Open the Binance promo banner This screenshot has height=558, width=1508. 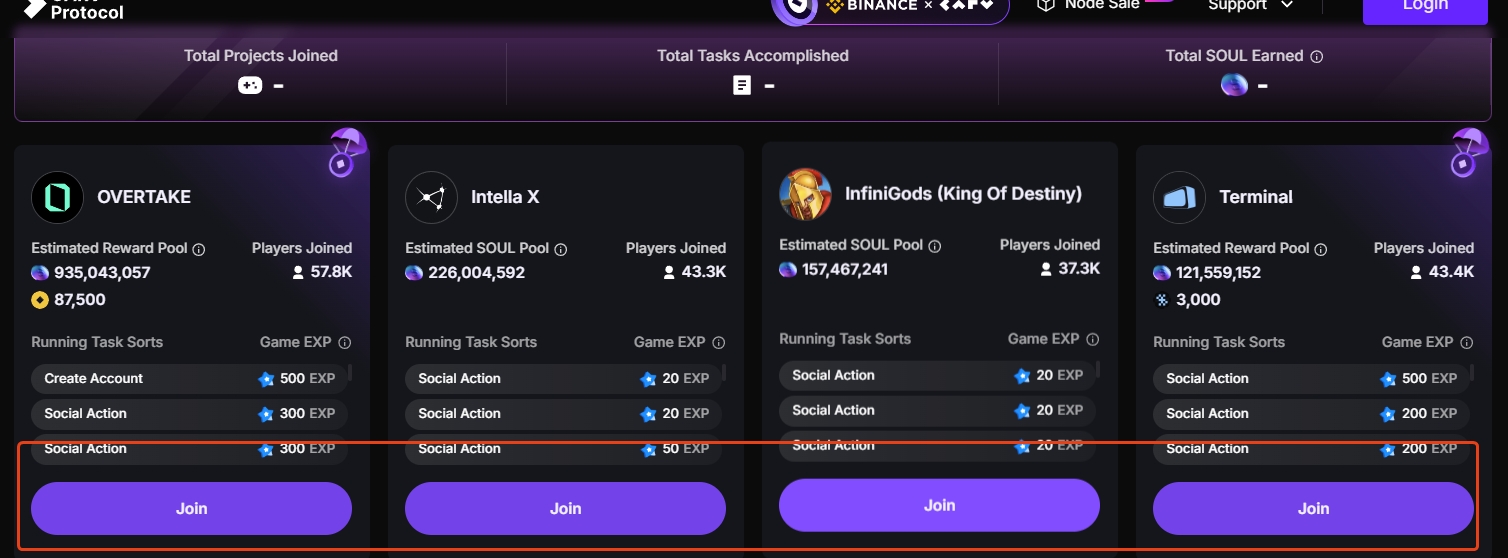pos(890,8)
